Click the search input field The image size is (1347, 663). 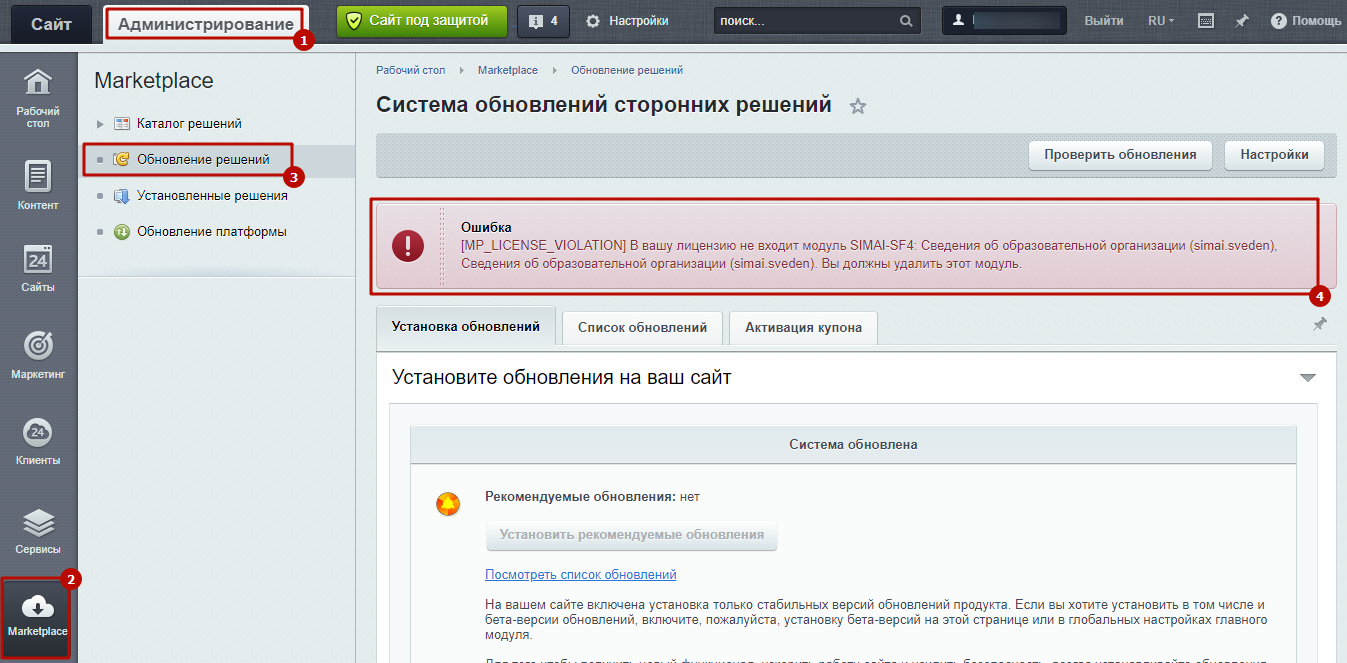click(x=805, y=21)
